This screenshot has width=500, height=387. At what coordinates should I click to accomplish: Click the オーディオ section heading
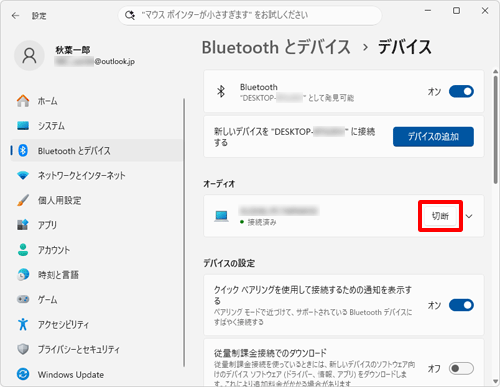(219, 184)
